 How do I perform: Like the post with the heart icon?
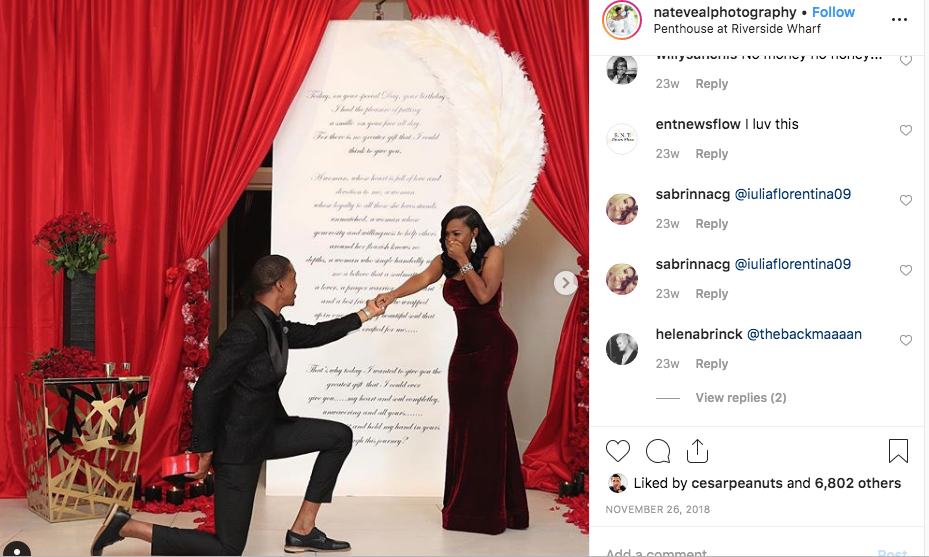[x=617, y=452]
